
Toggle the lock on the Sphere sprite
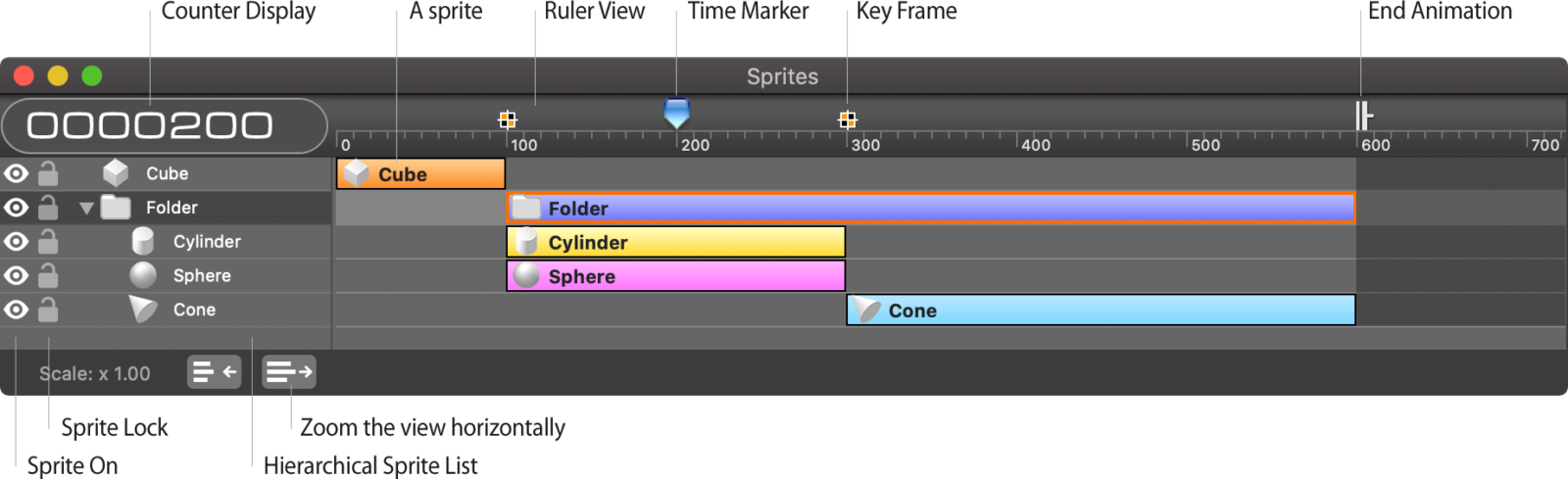[x=47, y=276]
